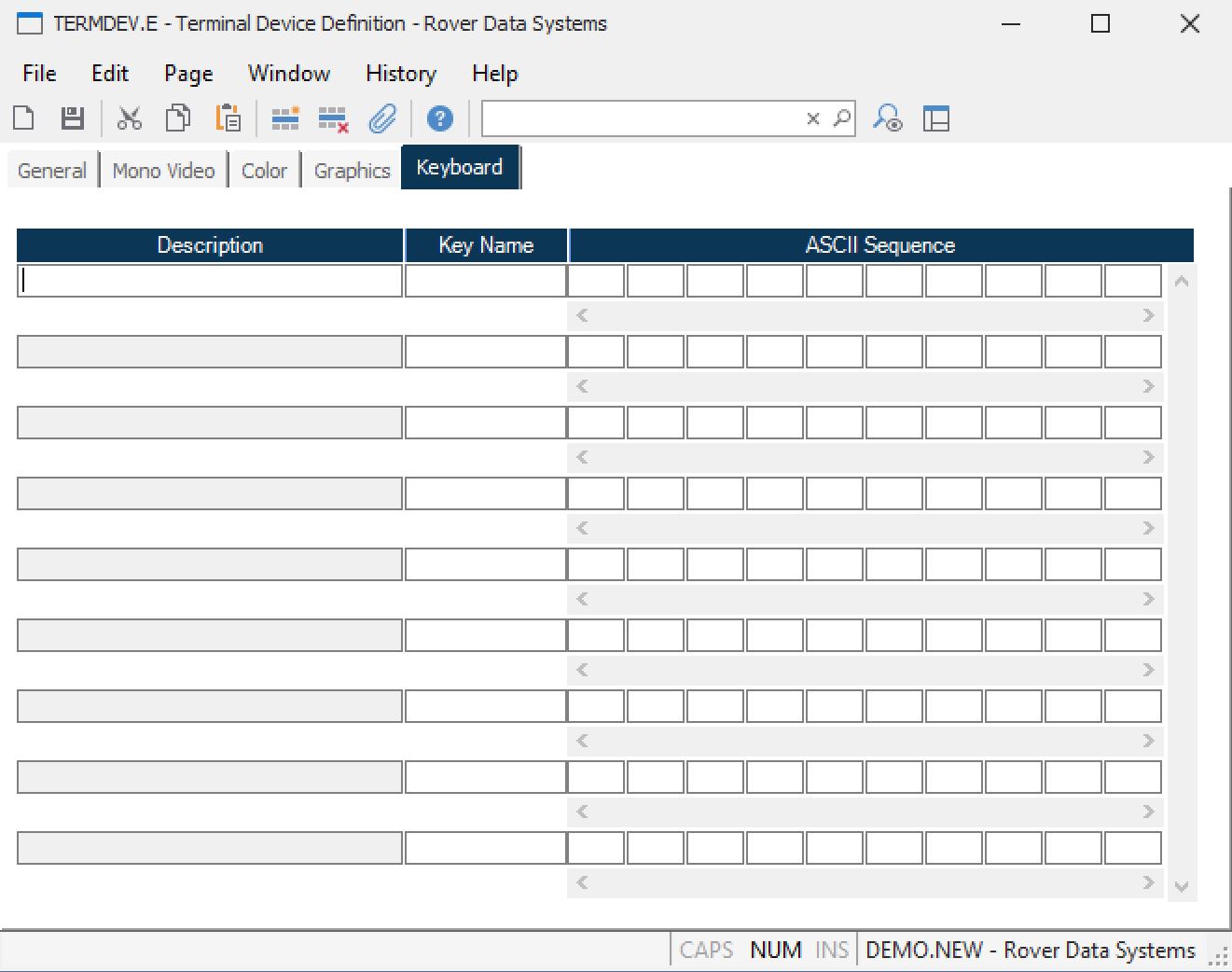Open the History menu
Image resolution: width=1232 pixels, height=972 pixels.
[x=400, y=74]
